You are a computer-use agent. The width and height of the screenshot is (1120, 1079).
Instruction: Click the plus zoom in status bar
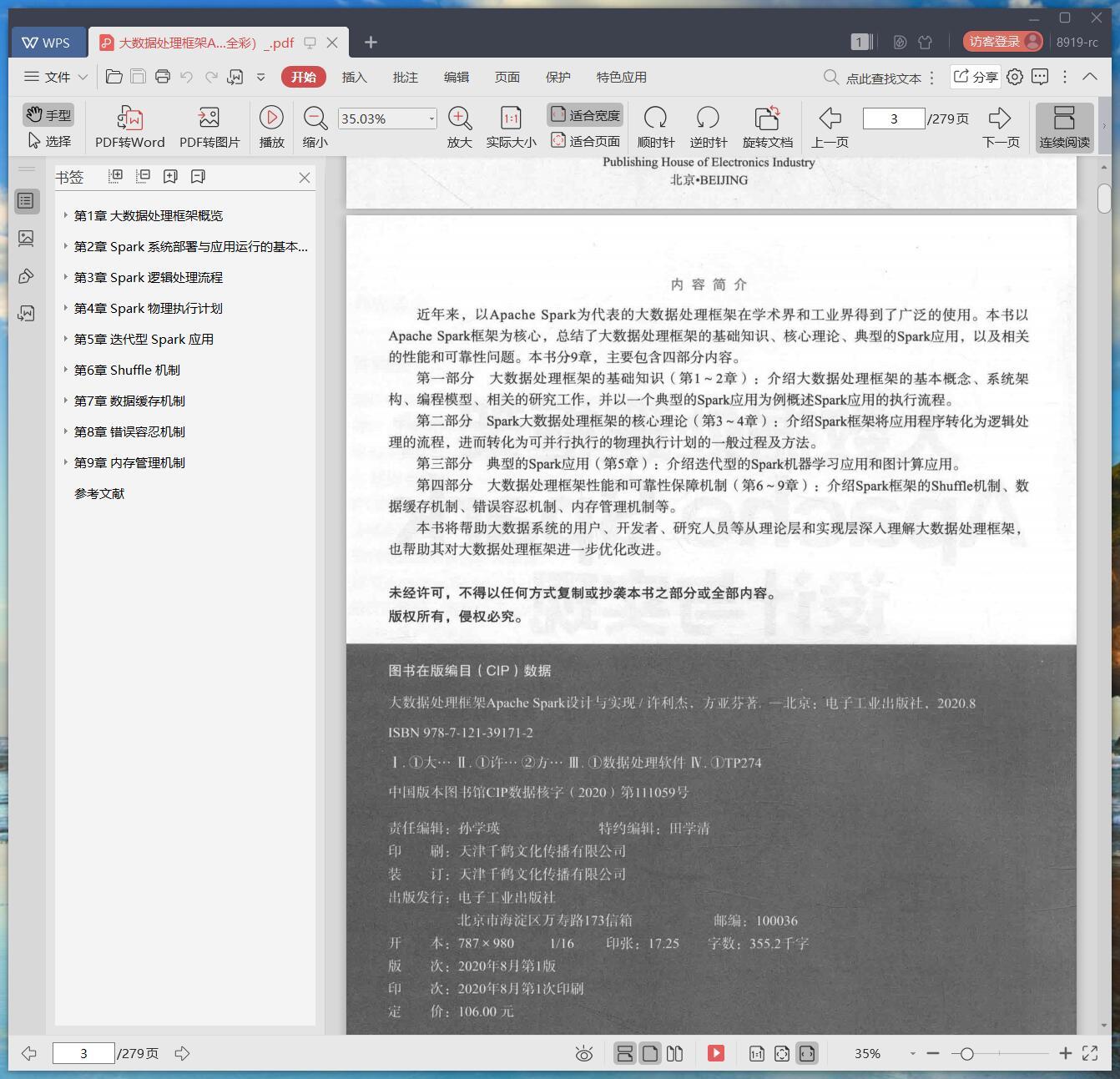click(1066, 1053)
